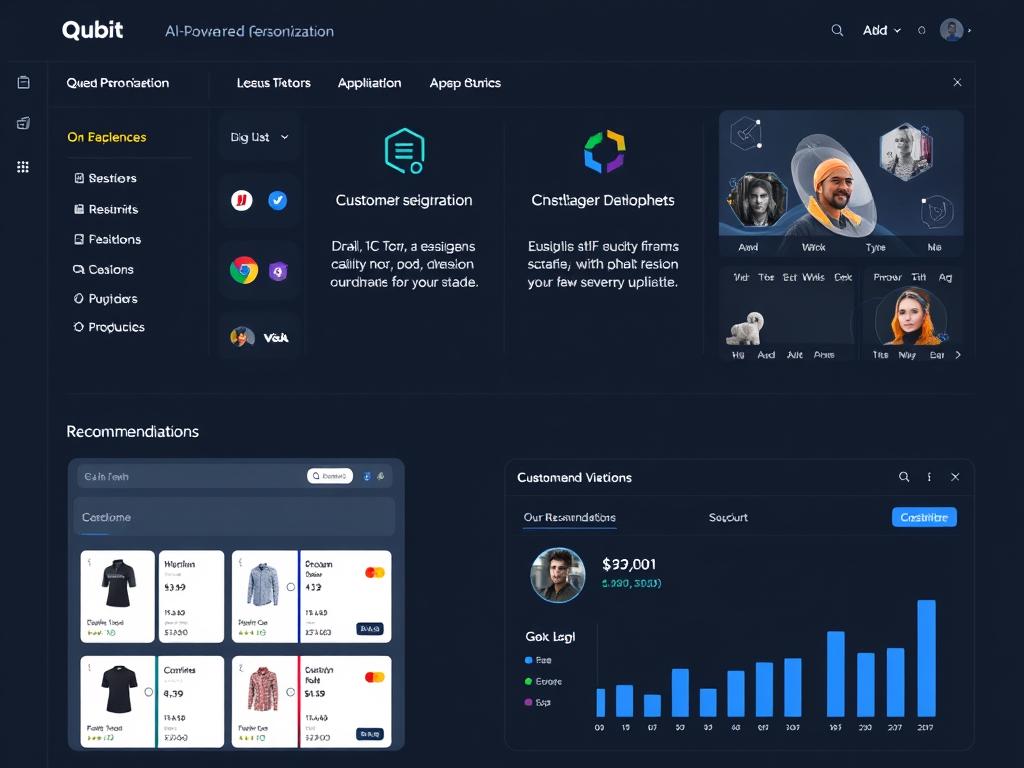Select the orange-haired woman portrait

(x=911, y=315)
